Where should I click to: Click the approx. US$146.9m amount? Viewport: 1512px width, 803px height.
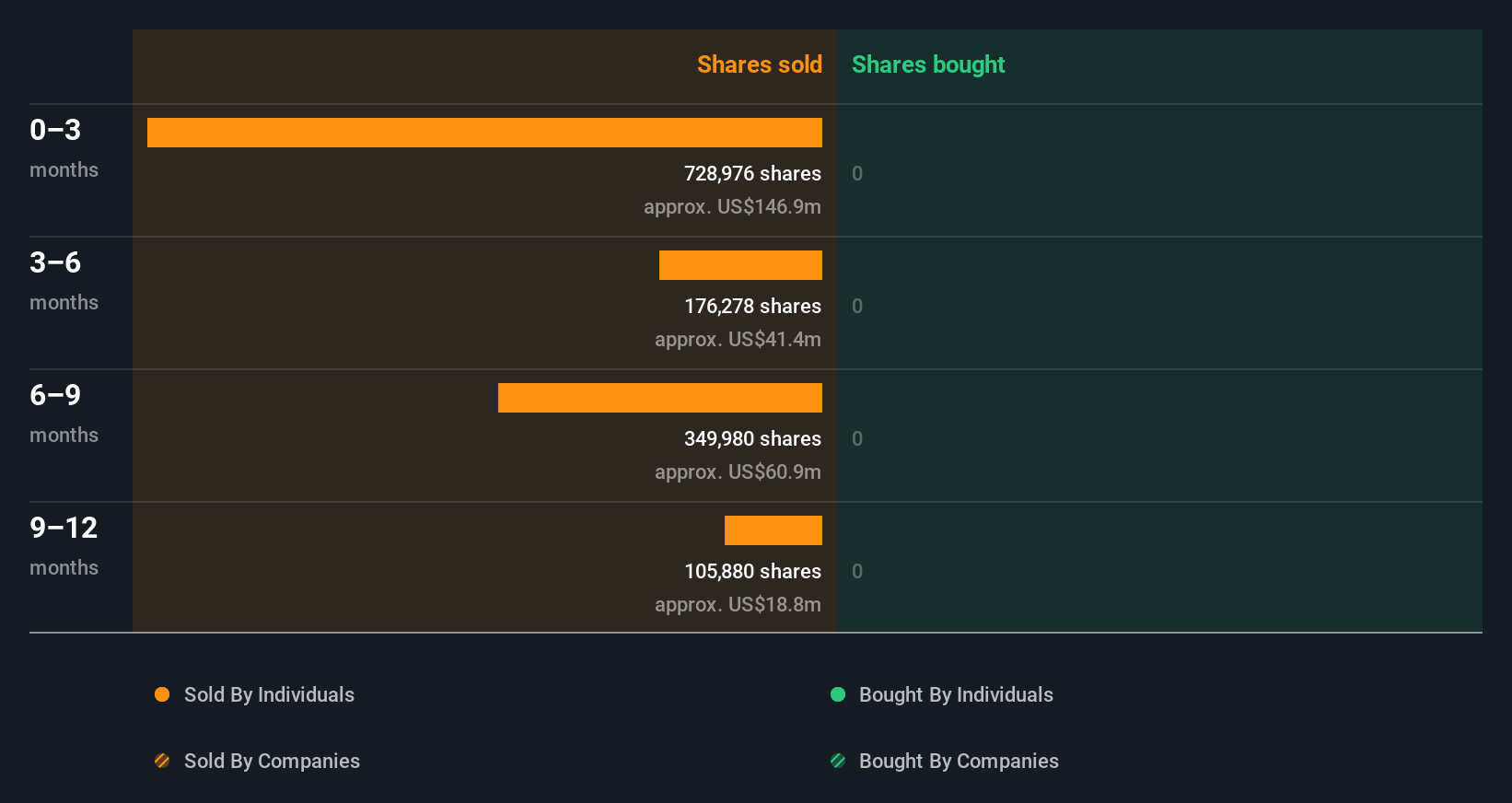click(x=732, y=207)
